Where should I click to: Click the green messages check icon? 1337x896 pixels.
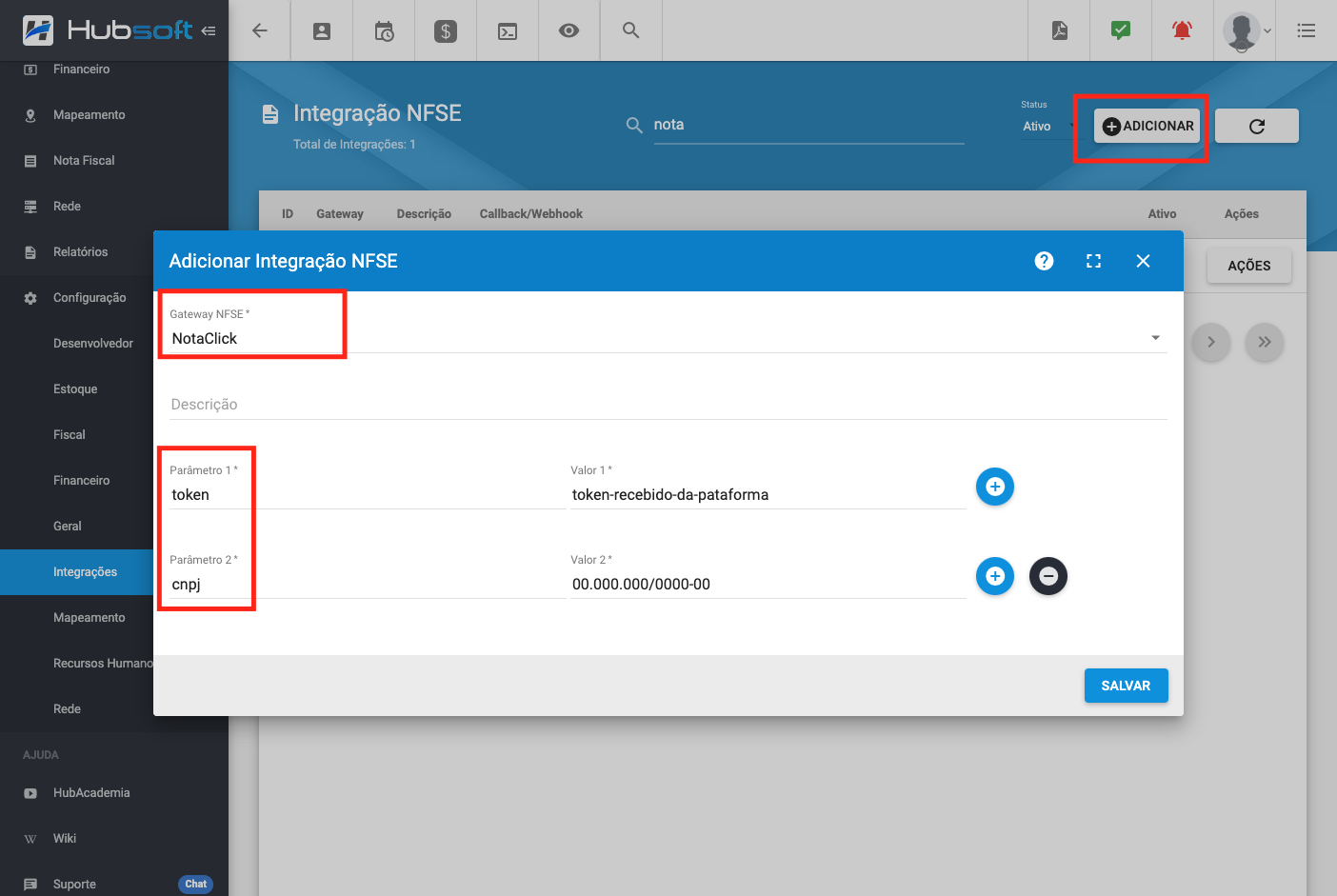click(1120, 30)
